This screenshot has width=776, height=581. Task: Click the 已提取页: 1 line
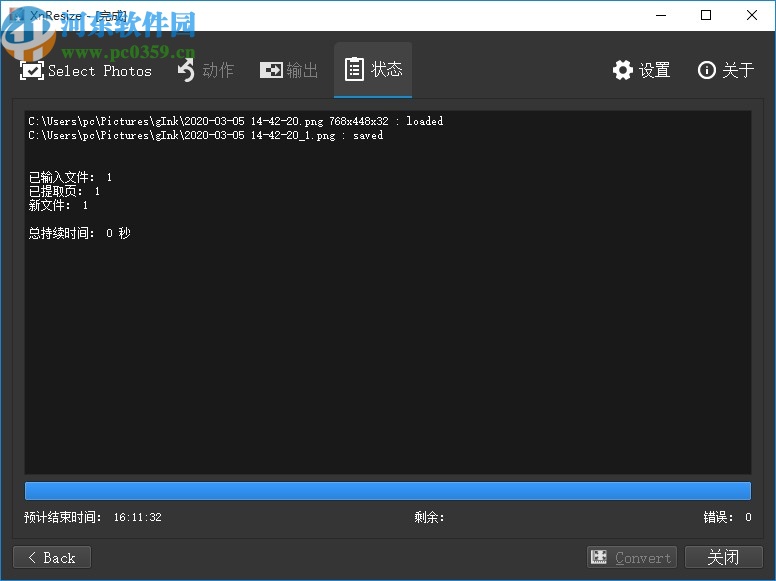(64, 191)
